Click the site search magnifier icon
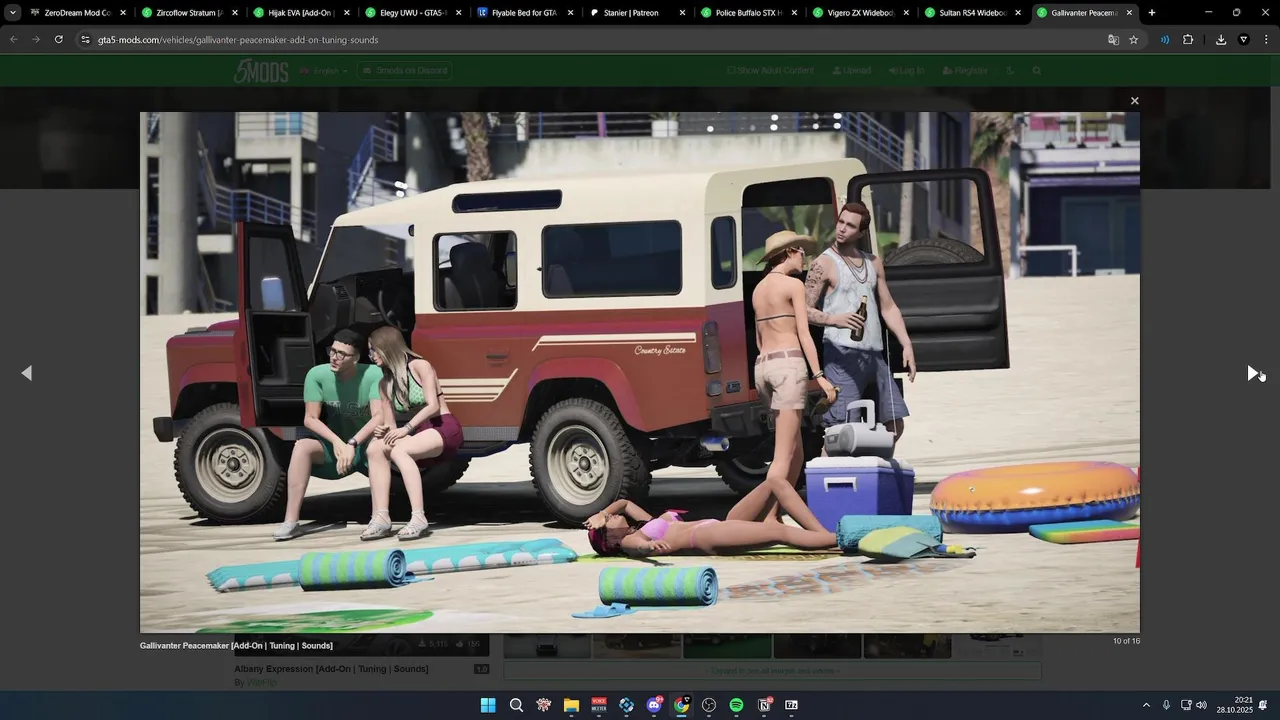The height and width of the screenshot is (720, 1280). (1037, 71)
